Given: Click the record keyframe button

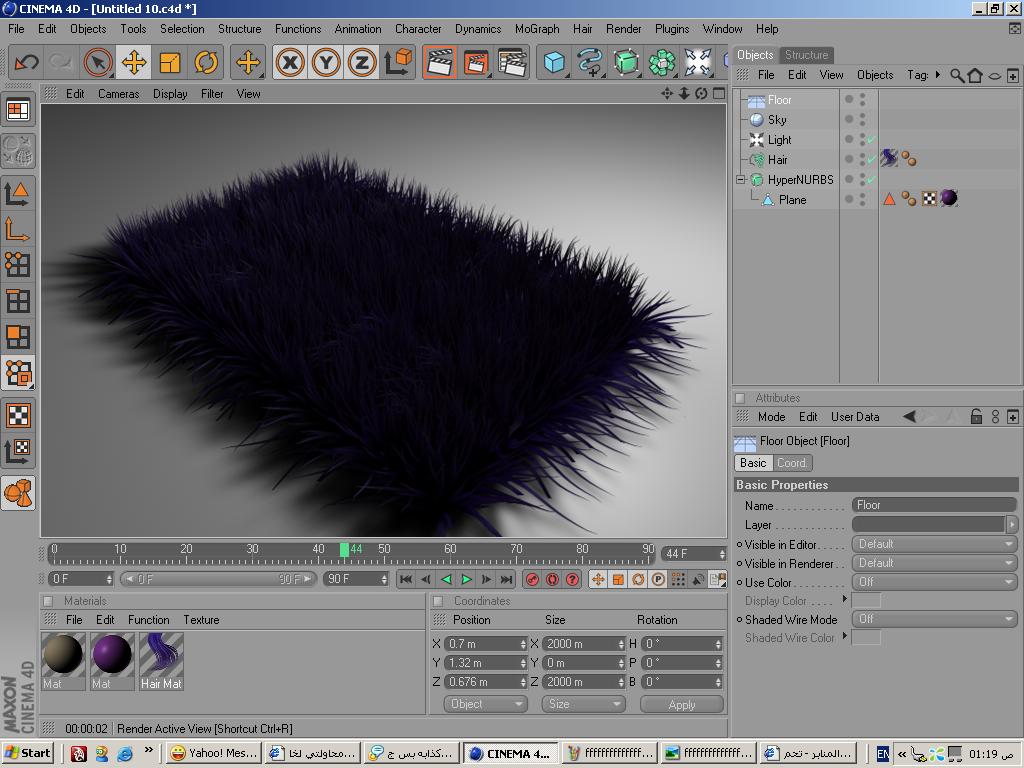Looking at the screenshot, I should pyautogui.click(x=532, y=579).
